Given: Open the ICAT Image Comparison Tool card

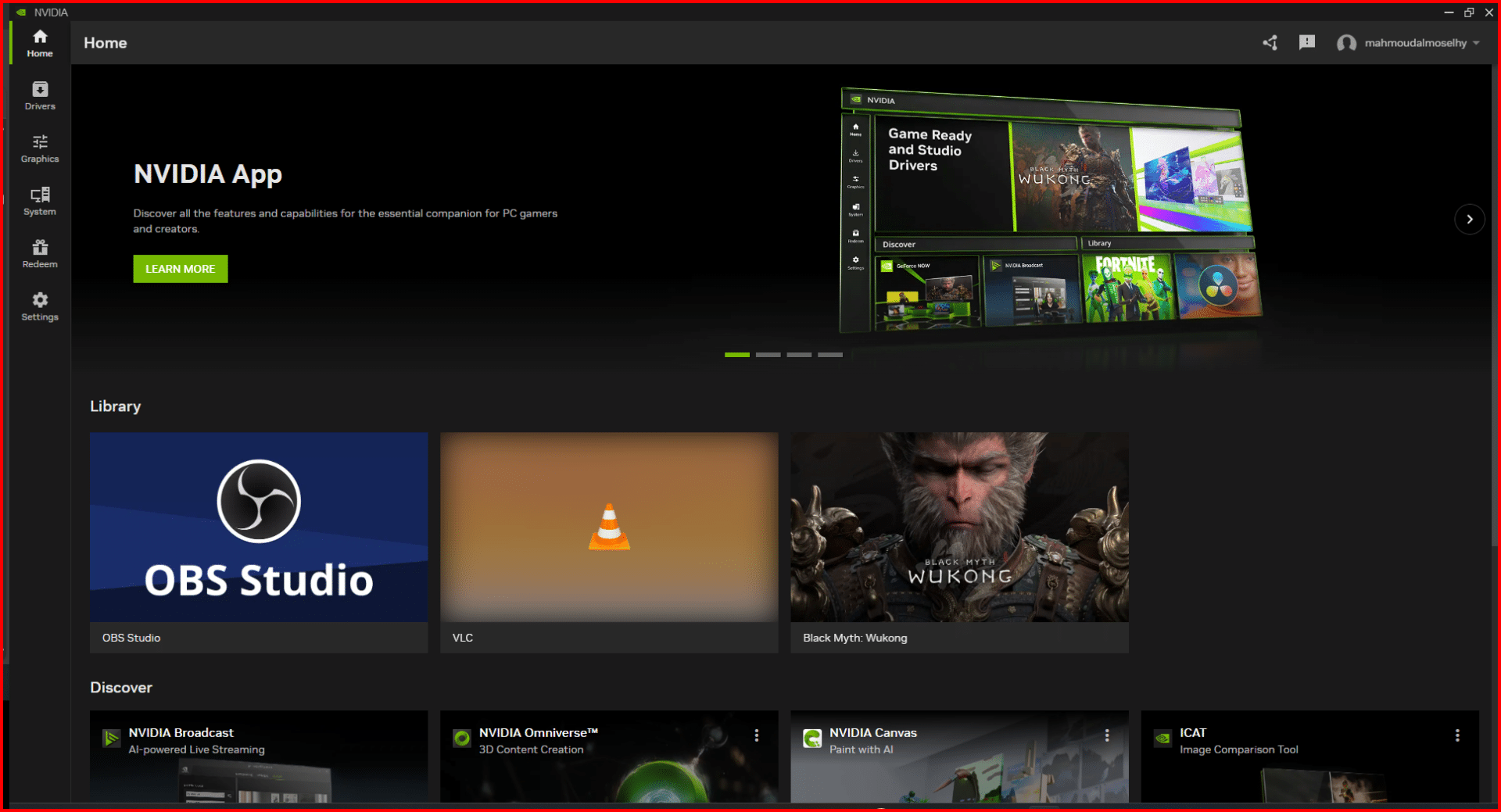Looking at the screenshot, I should (x=1309, y=757).
